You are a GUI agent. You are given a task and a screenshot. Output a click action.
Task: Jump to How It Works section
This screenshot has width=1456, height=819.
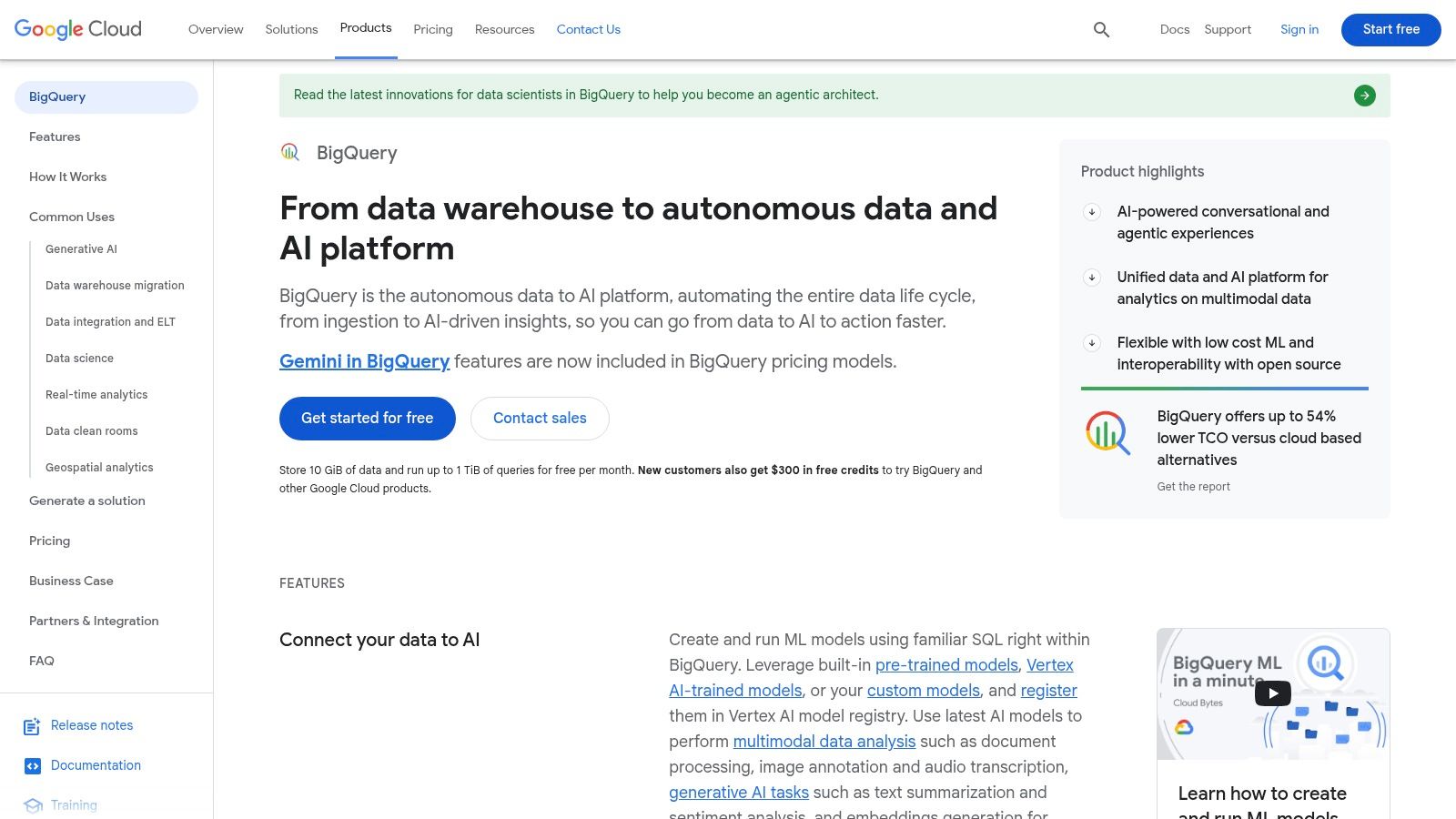(x=67, y=177)
